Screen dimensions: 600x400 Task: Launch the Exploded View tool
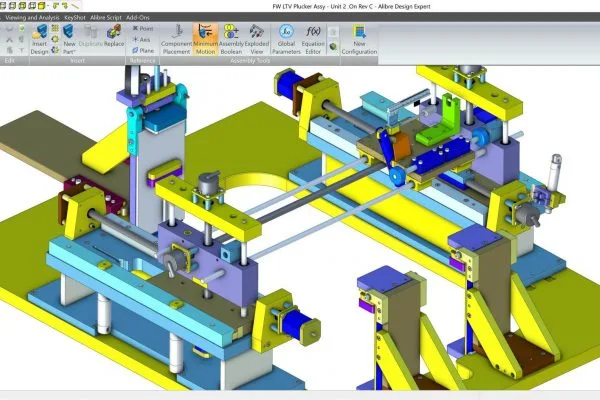click(x=257, y=39)
